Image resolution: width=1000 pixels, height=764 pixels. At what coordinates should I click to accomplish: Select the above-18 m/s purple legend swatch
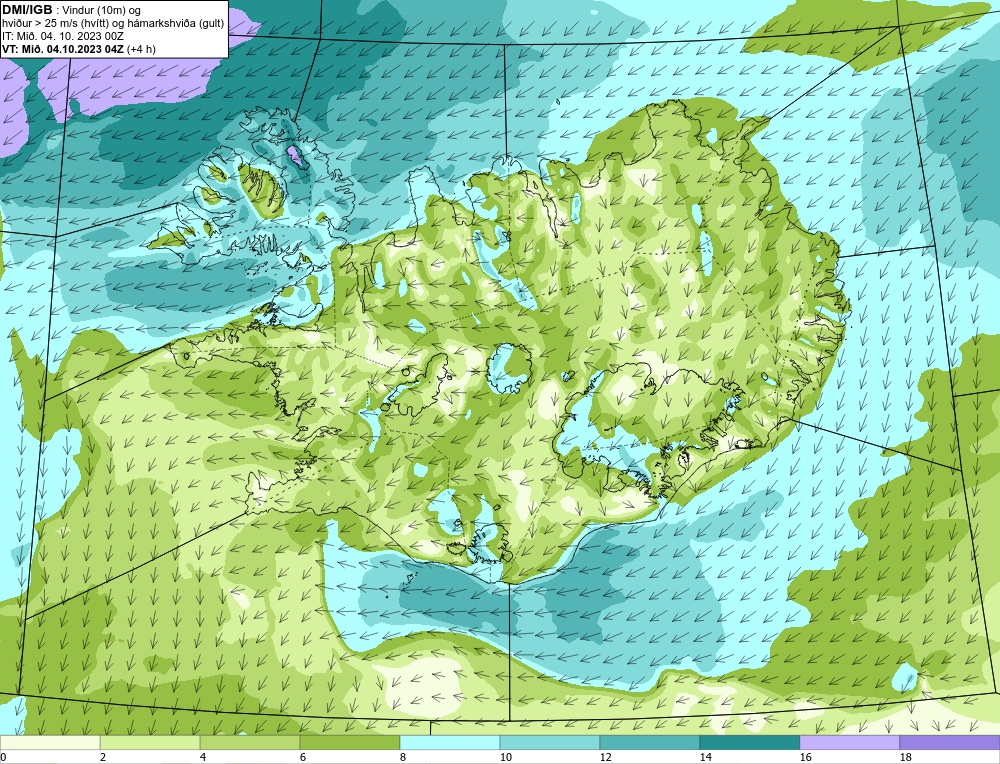[950, 742]
